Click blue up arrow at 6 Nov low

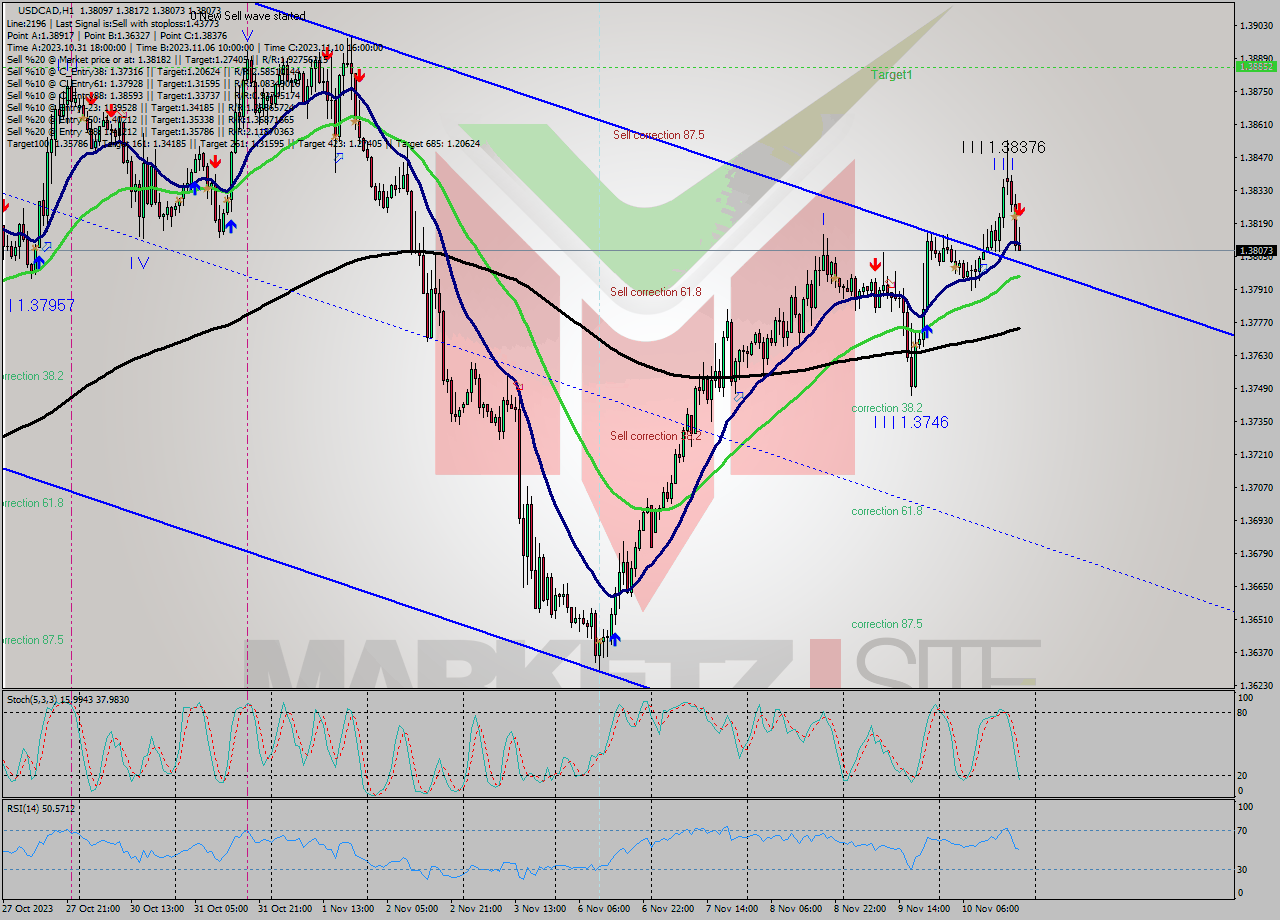(614, 639)
